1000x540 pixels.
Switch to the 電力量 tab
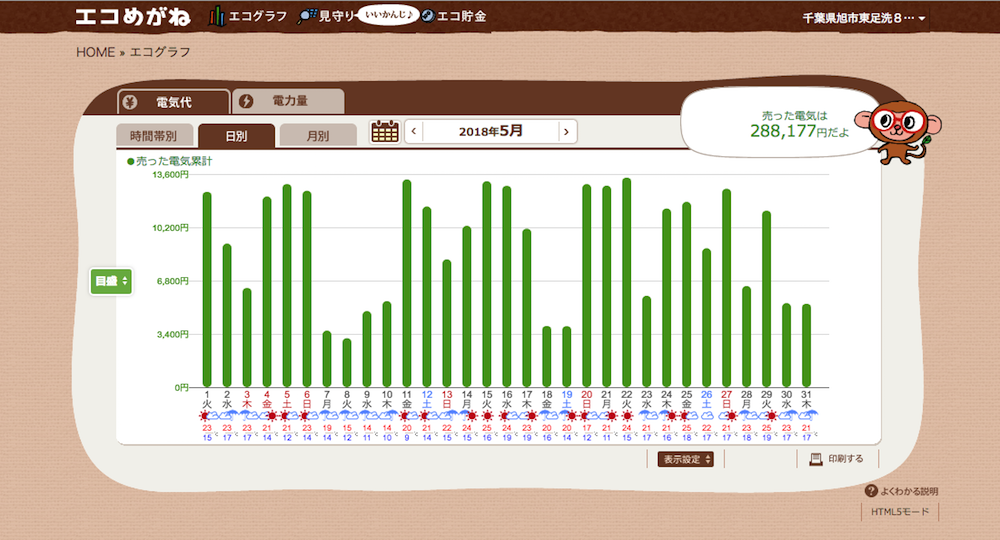[288, 101]
